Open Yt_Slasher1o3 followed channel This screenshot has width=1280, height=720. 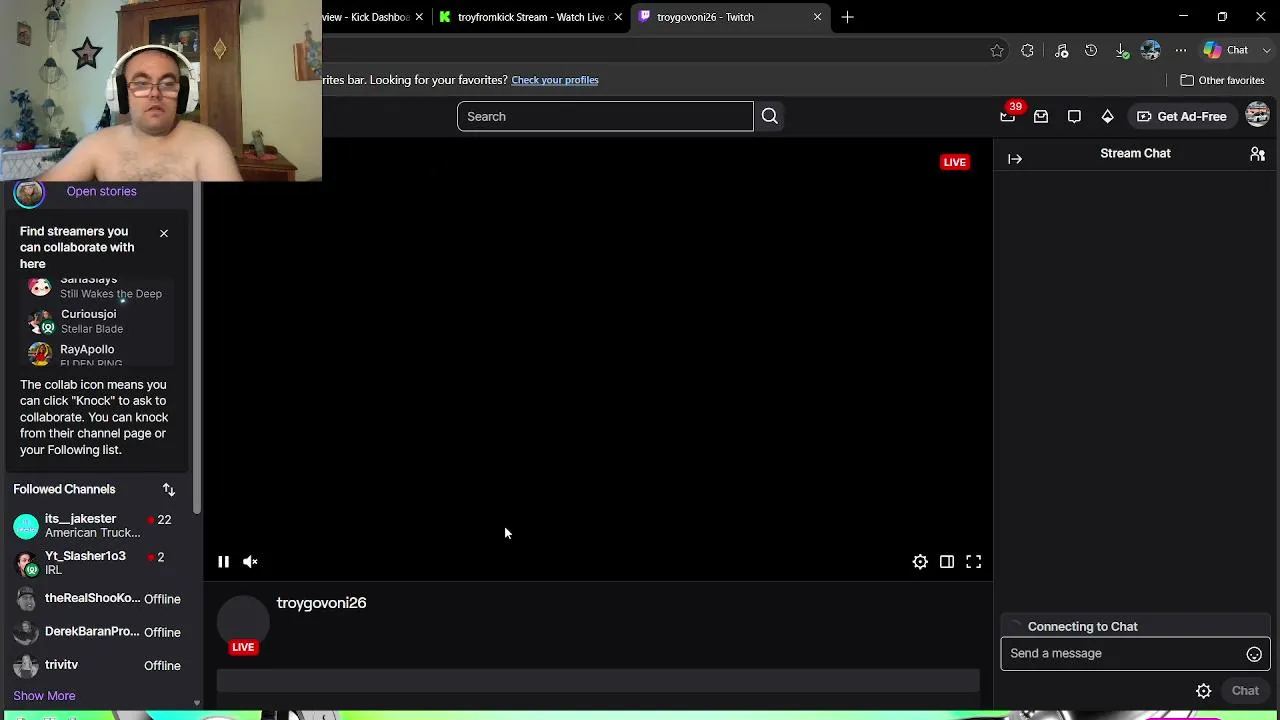pos(97,563)
